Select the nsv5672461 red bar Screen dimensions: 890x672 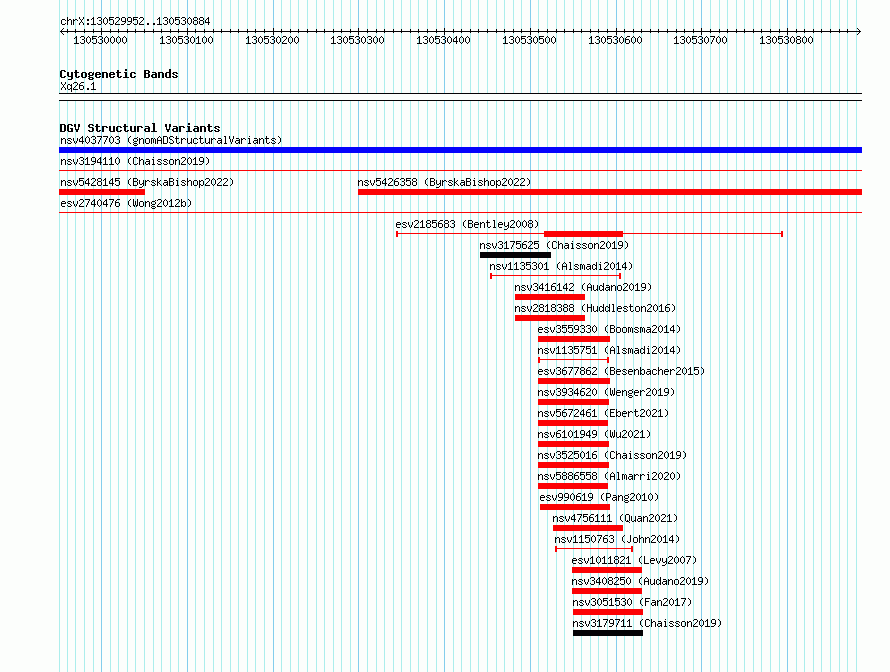[573, 423]
